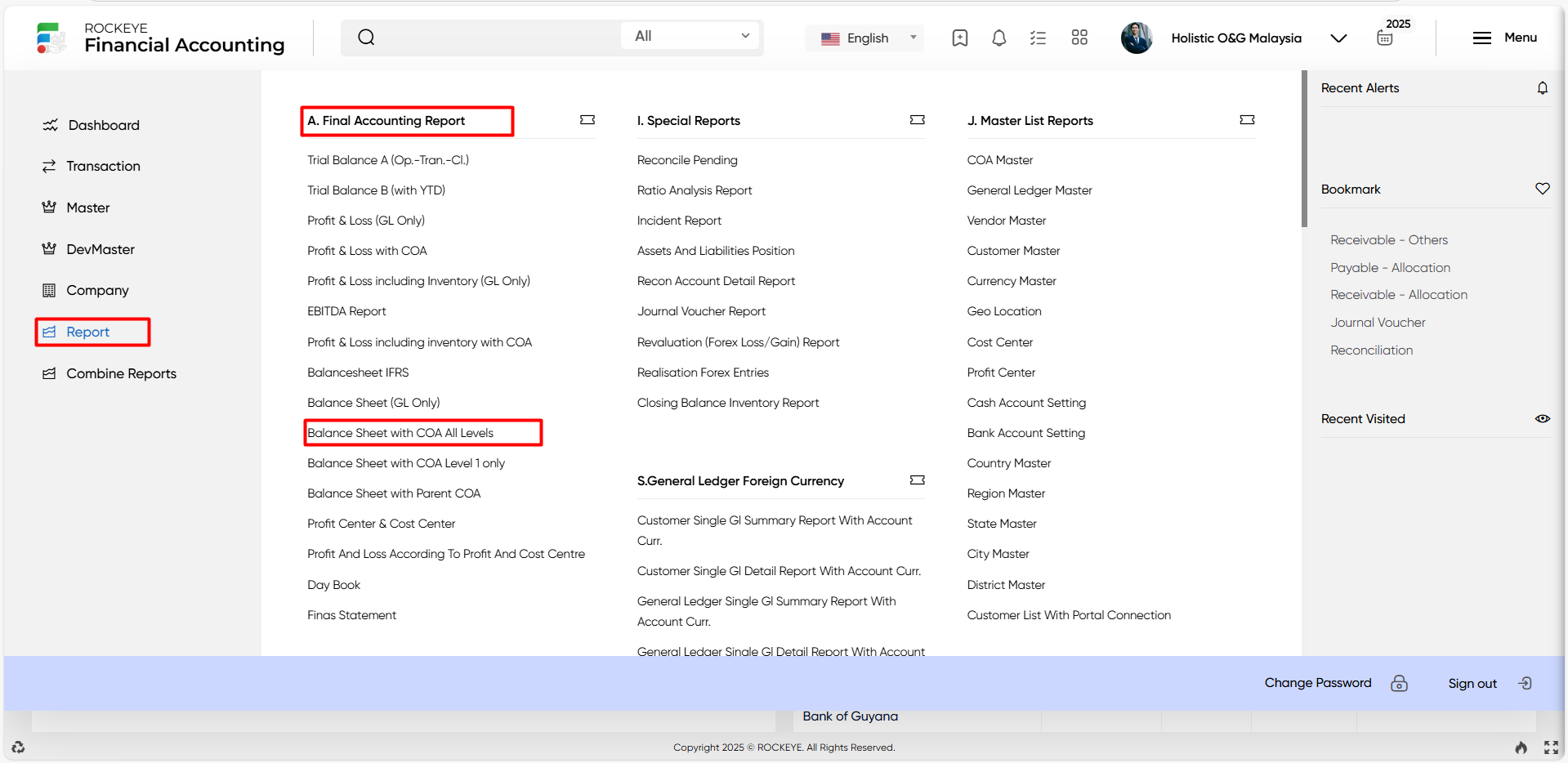Open Closing Balance Inventory Report

[x=728, y=403]
